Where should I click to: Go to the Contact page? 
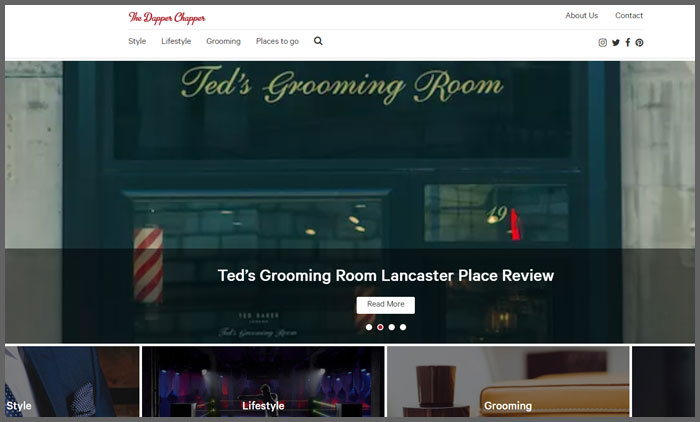coord(629,15)
